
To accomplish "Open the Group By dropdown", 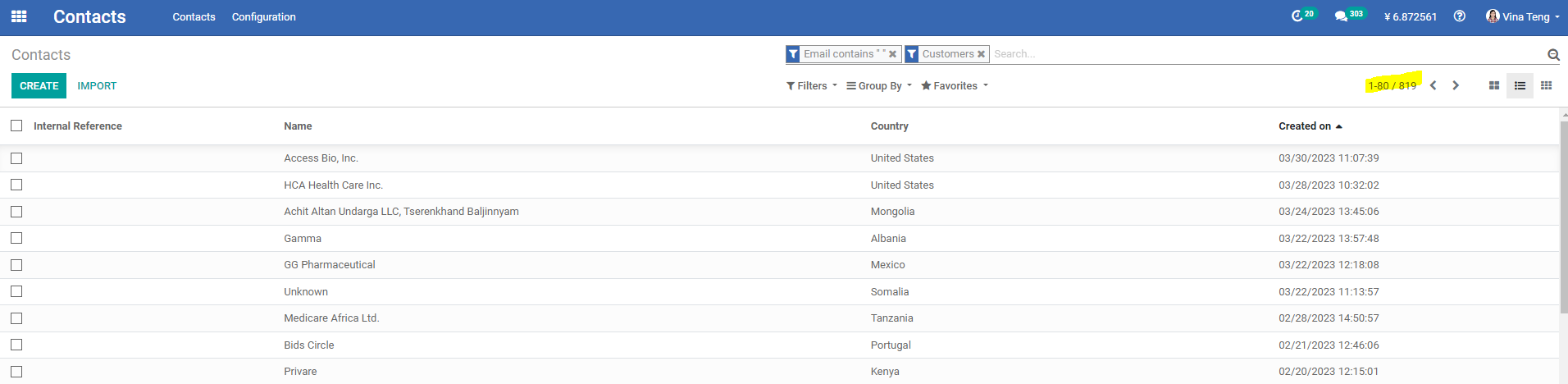I will coord(879,85).
